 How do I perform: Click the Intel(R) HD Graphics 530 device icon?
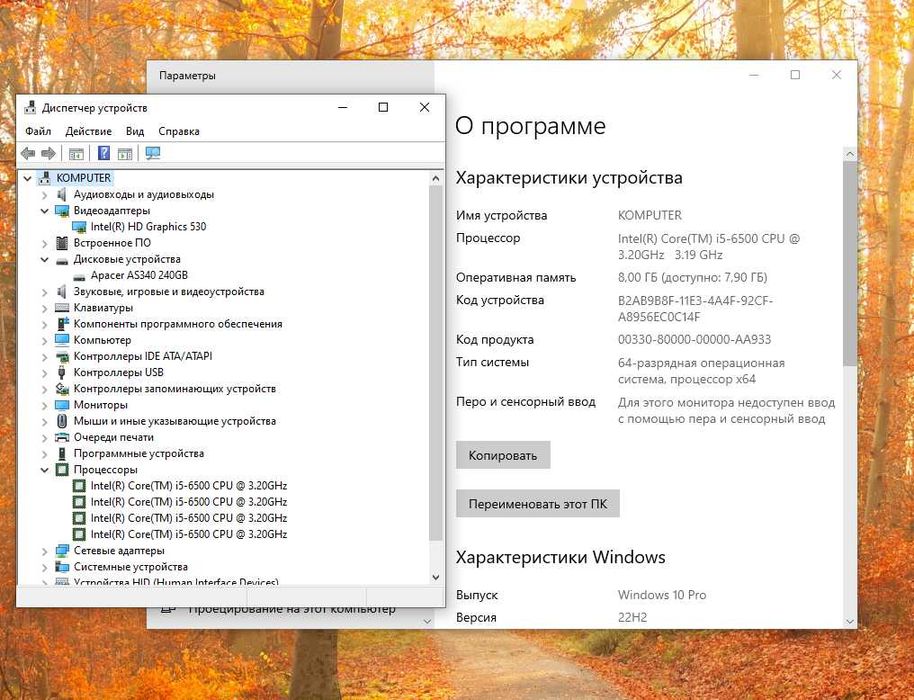click(79, 227)
